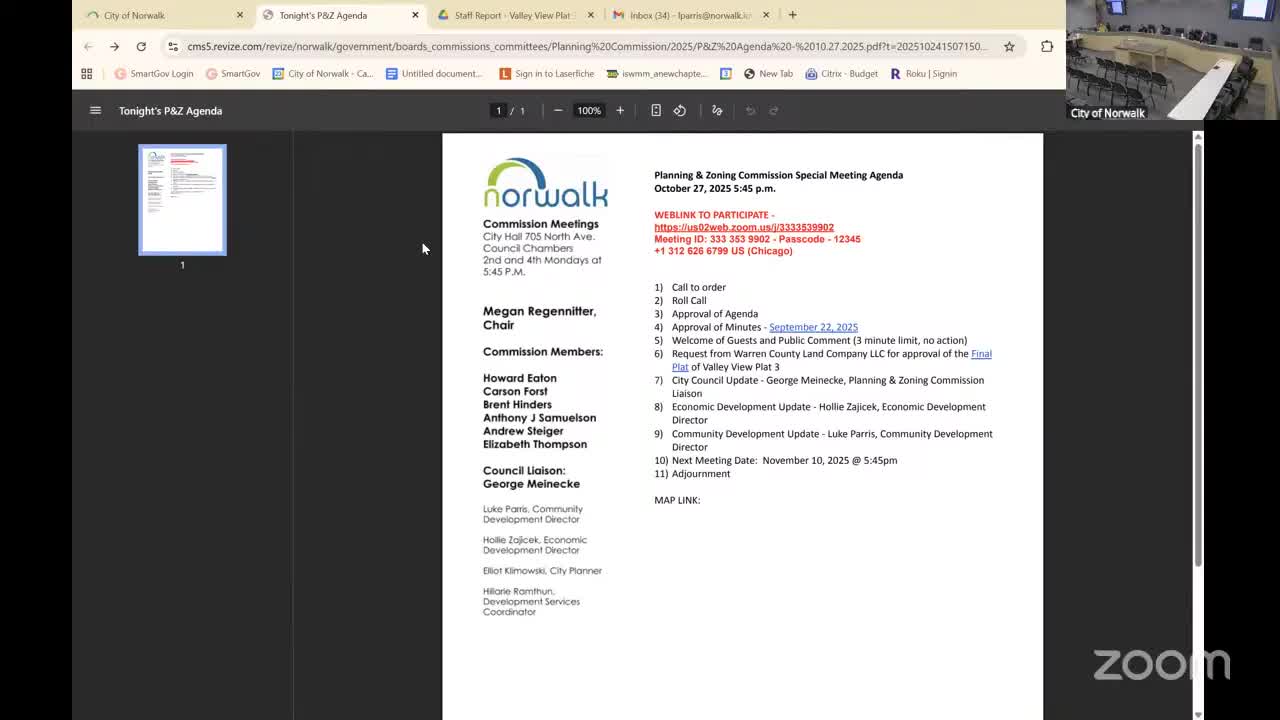Select the page 1 thumbnail
Viewport: 1280px width, 720px height.
tap(182, 200)
